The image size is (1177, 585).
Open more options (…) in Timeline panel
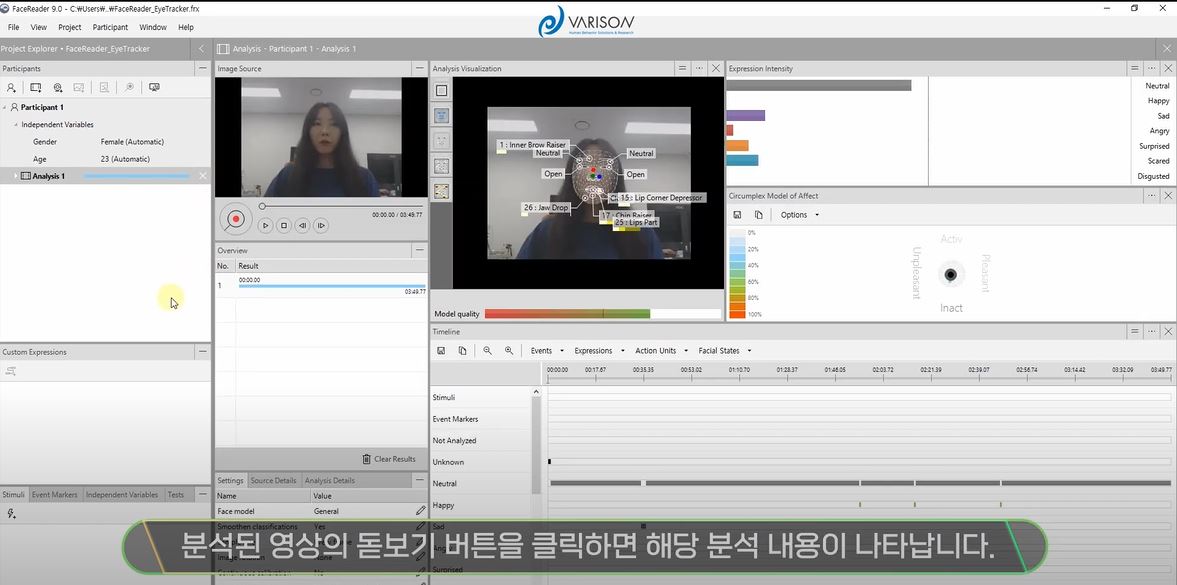pos(1151,331)
